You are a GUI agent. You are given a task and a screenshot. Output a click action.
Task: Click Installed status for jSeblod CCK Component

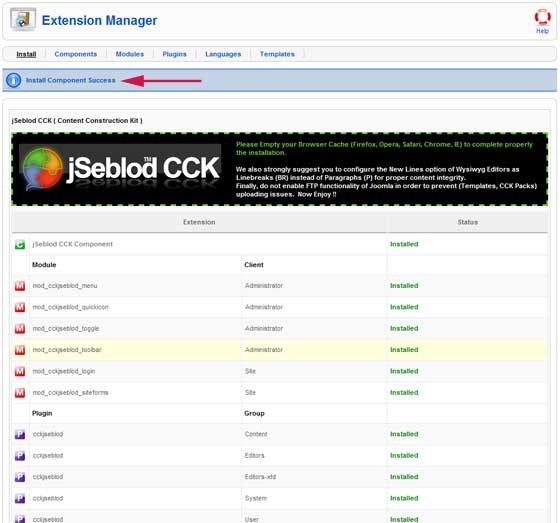click(x=404, y=244)
